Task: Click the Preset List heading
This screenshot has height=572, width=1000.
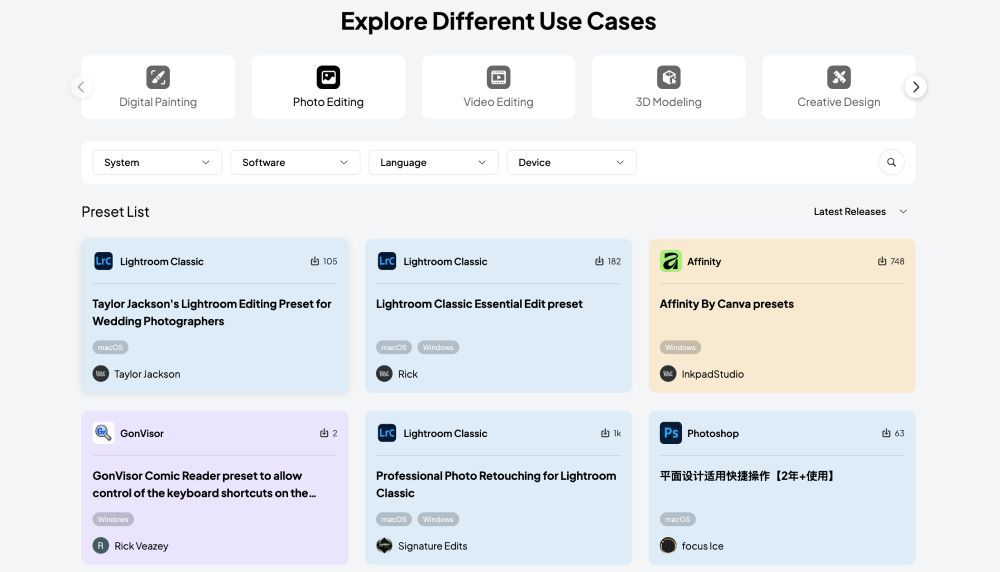Action: click(x=115, y=212)
